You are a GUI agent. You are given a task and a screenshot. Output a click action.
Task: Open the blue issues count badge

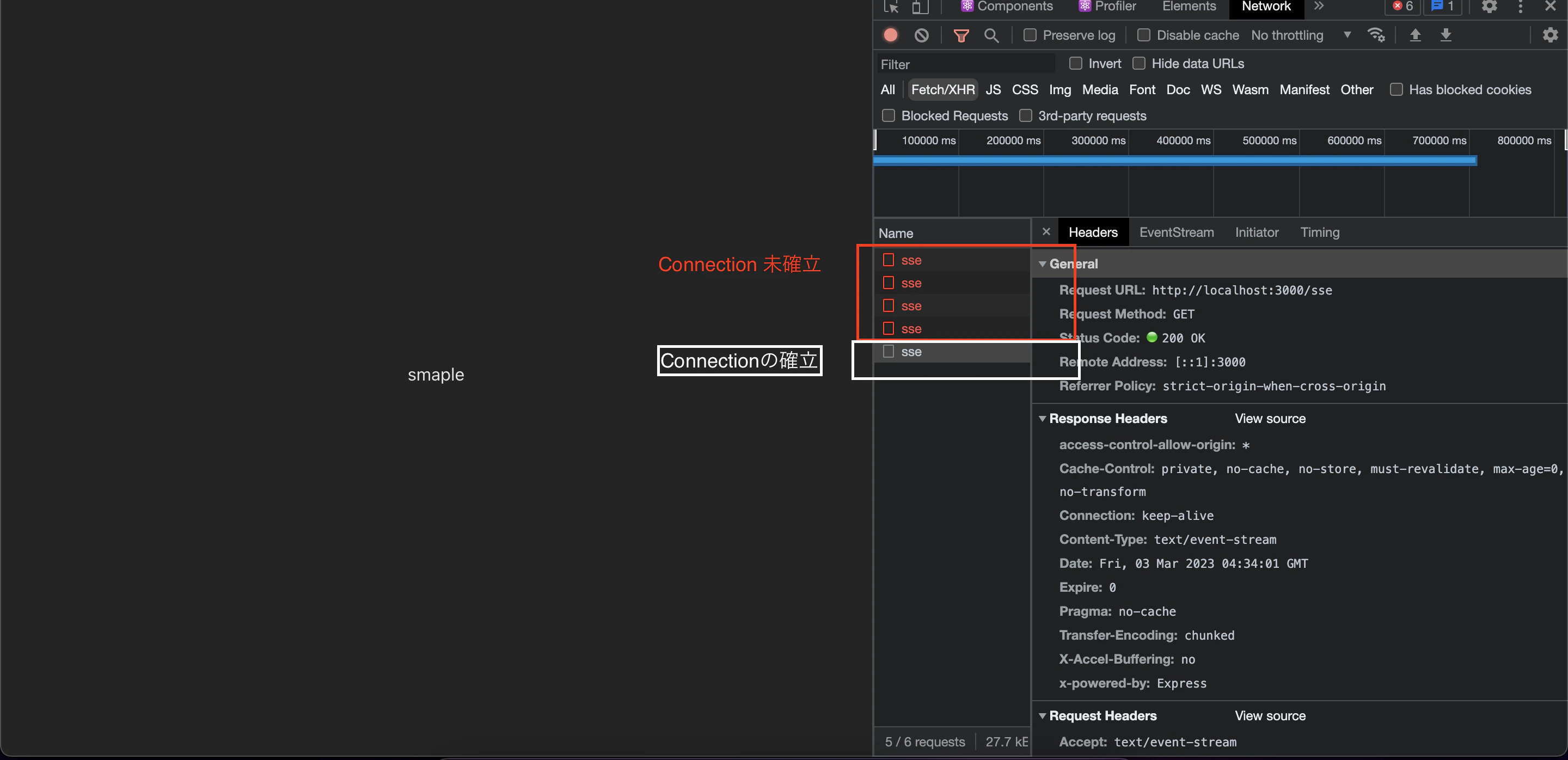tap(1442, 6)
